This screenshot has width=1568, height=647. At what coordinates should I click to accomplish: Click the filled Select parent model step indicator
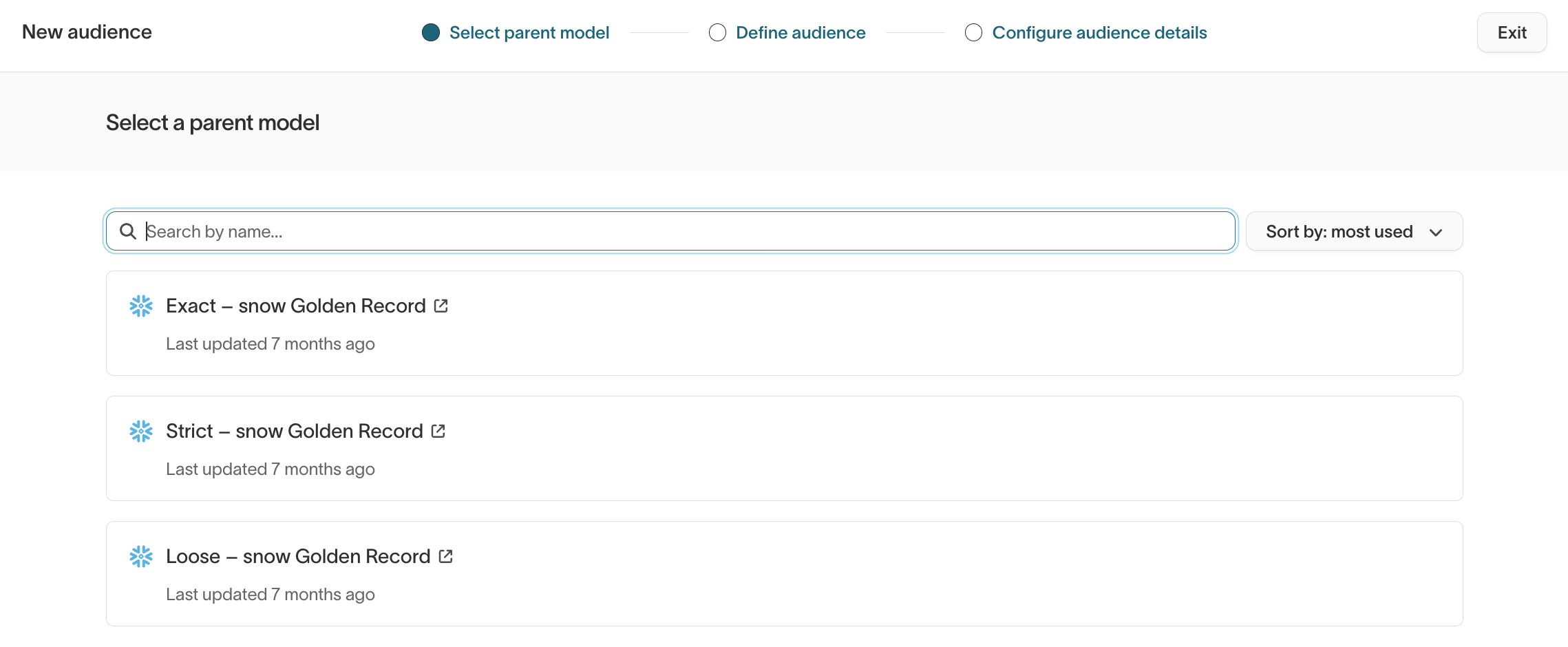430,32
